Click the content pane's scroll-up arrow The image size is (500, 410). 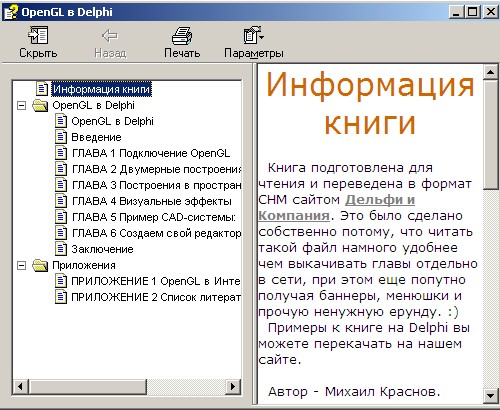(x=490, y=72)
